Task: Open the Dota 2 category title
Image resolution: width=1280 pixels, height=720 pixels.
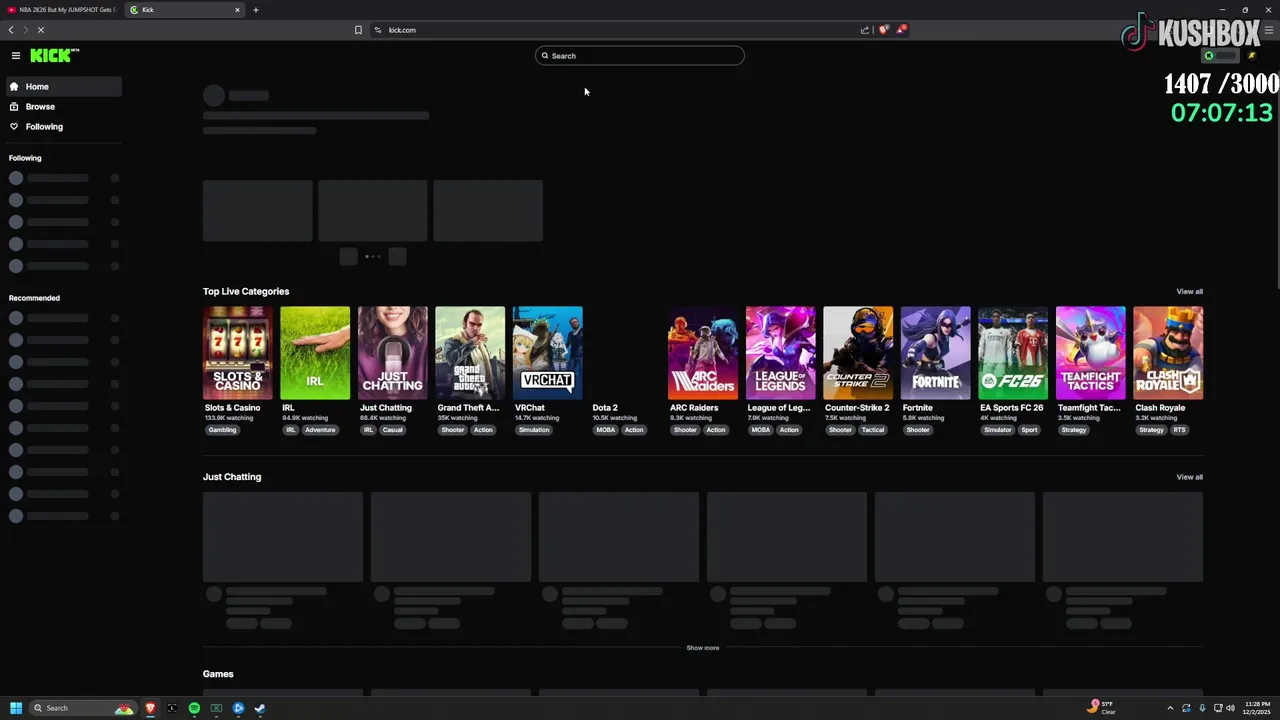Action: click(605, 408)
